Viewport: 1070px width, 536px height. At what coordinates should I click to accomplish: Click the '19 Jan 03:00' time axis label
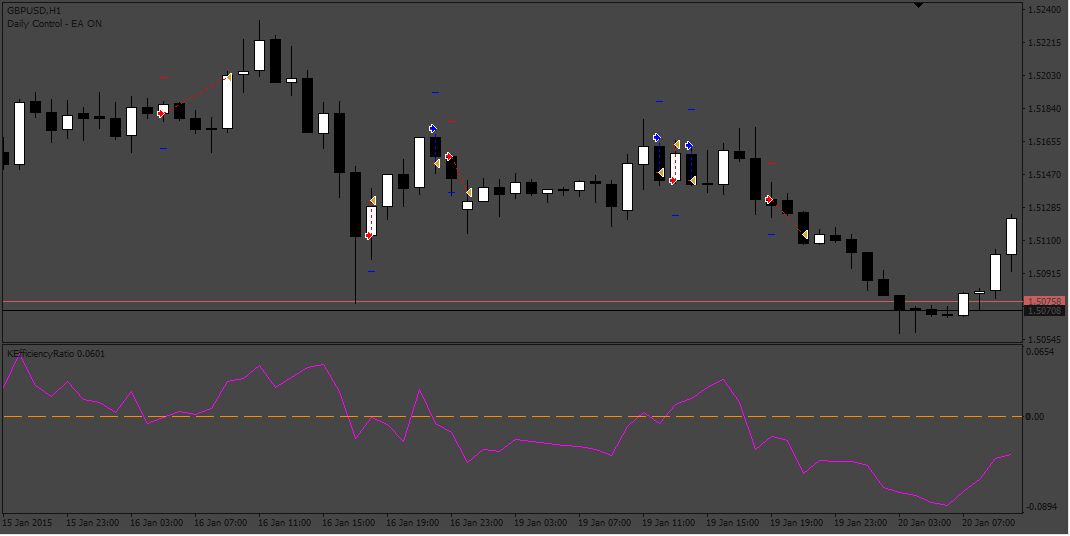[541, 522]
